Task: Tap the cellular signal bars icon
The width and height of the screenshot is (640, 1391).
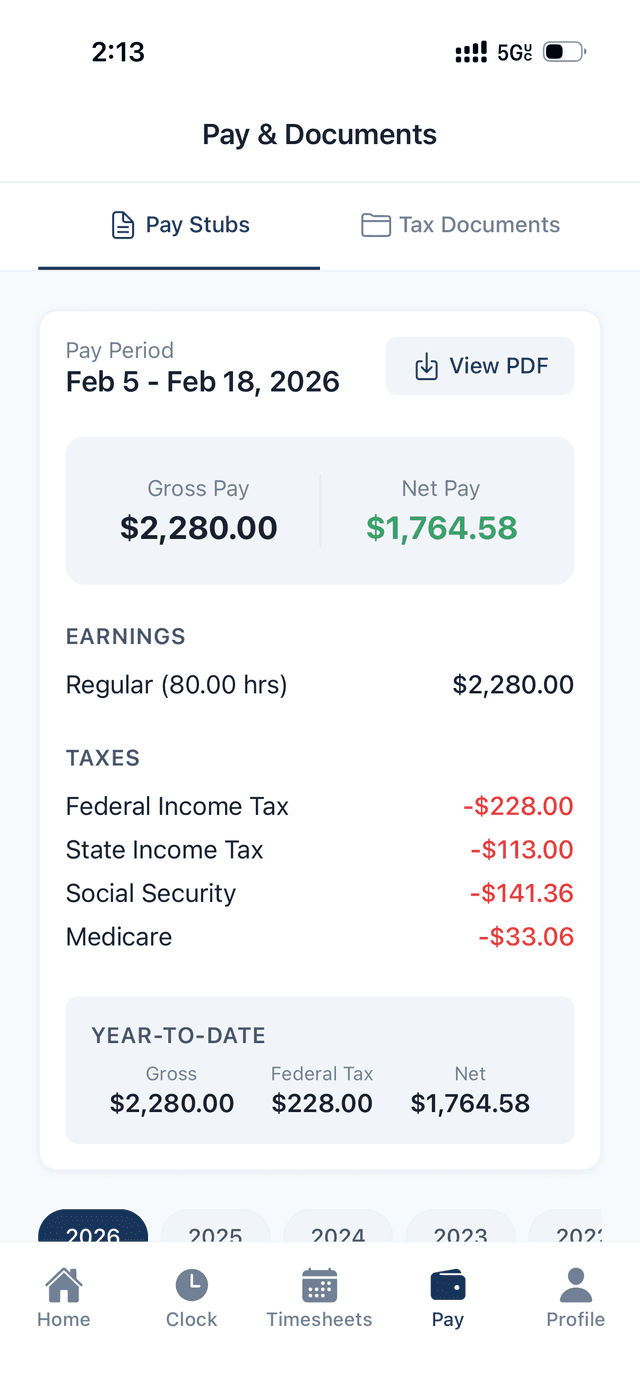Action: click(469, 51)
